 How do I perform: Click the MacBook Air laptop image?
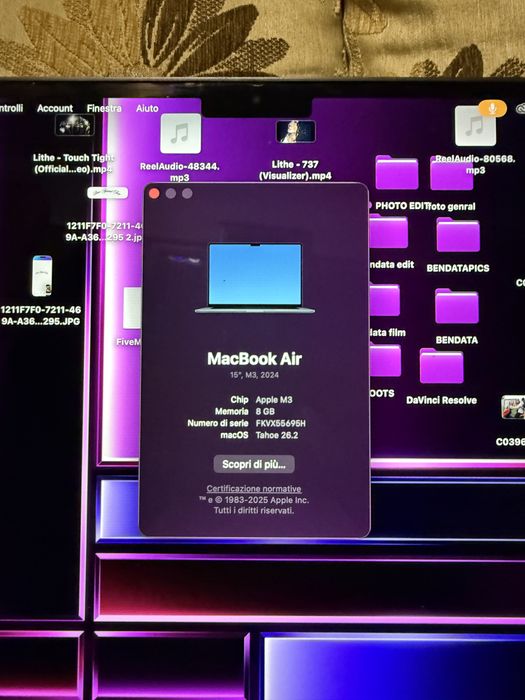pyautogui.click(x=255, y=278)
